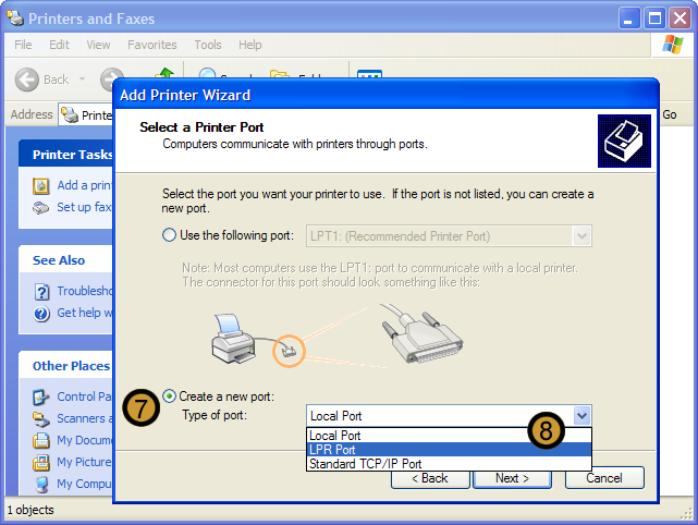
Task: Click the Scanners and Cameras link
Action: [85, 418]
